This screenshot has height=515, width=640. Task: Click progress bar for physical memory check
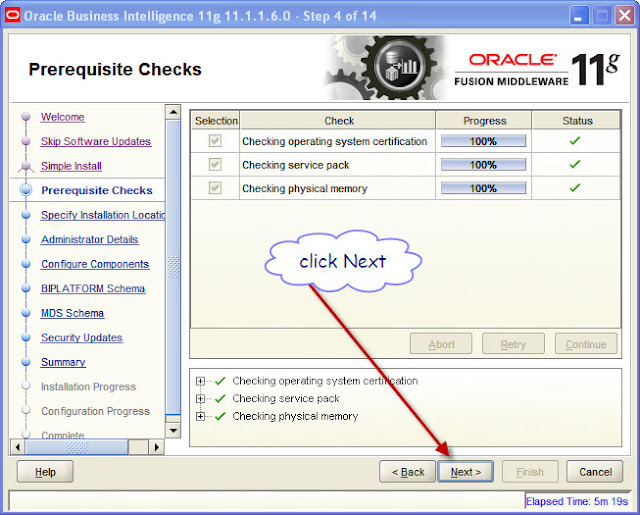(x=483, y=188)
